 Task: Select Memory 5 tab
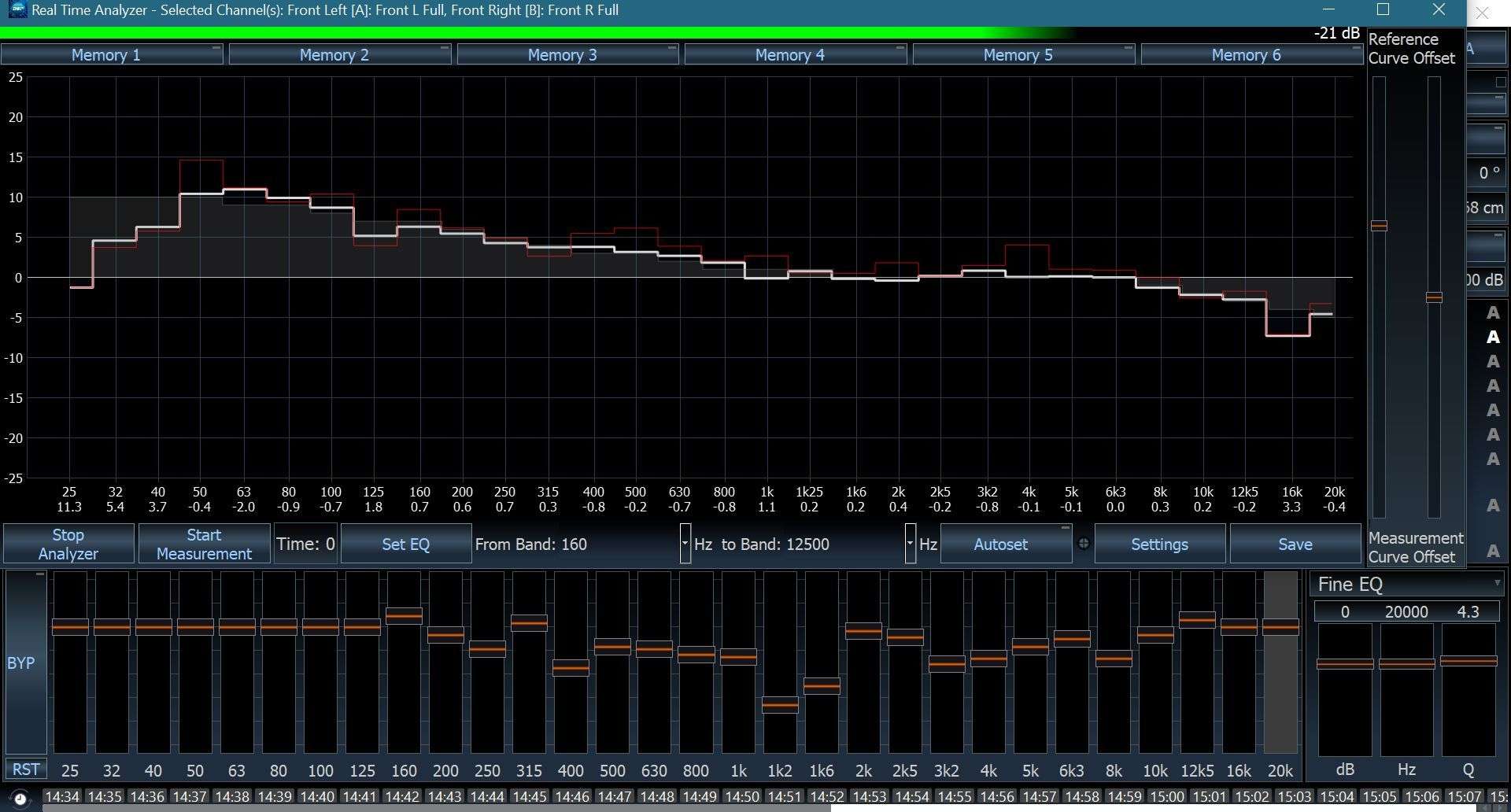pyautogui.click(x=1018, y=55)
